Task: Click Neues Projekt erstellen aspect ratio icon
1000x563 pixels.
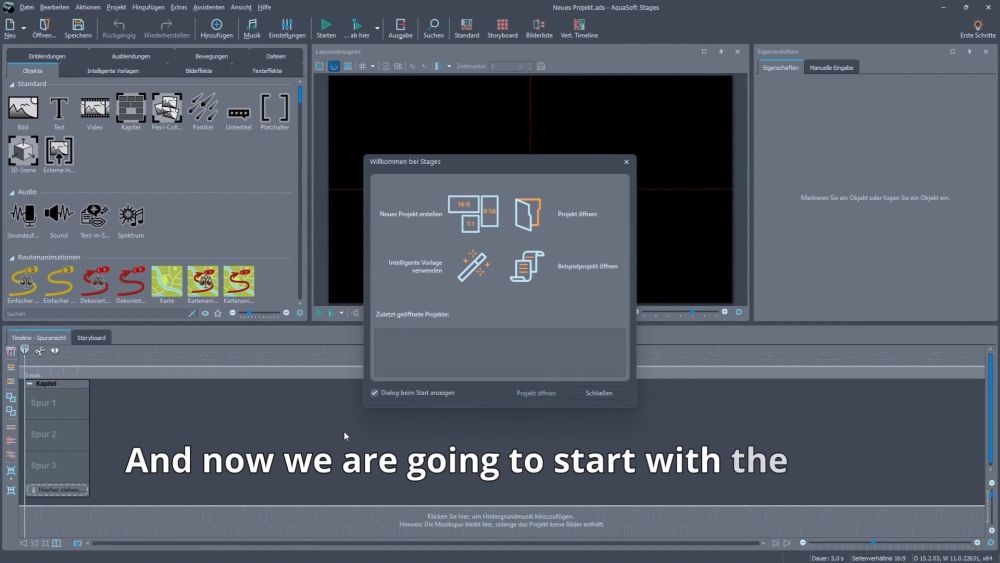Action: point(473,214)
